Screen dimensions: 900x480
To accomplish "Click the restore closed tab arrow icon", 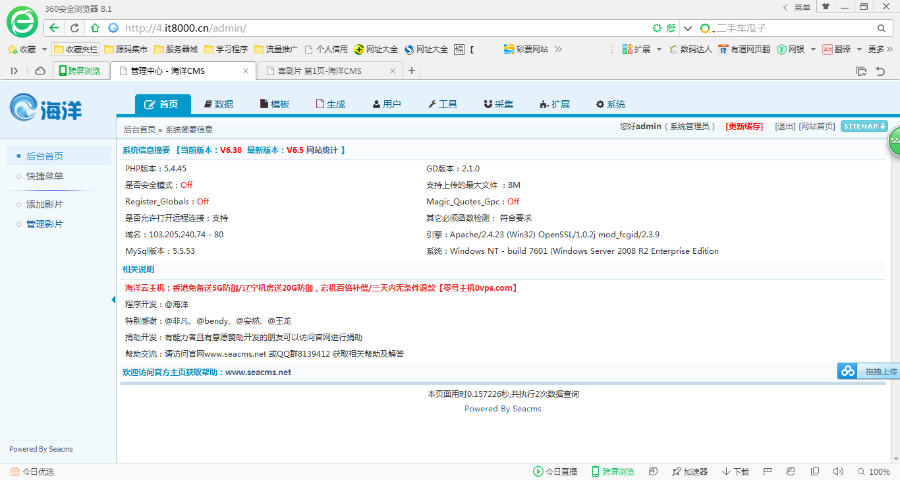I will click(x=880, y=71).
